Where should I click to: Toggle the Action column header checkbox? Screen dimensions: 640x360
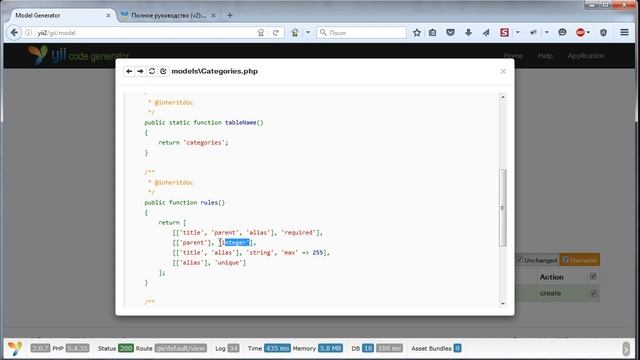593,277
